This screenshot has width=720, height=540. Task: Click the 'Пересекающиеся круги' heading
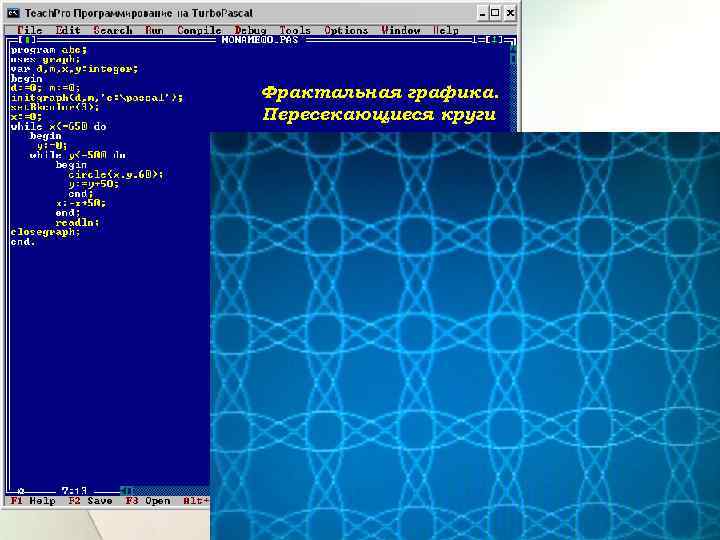click(x=379, y=114)
